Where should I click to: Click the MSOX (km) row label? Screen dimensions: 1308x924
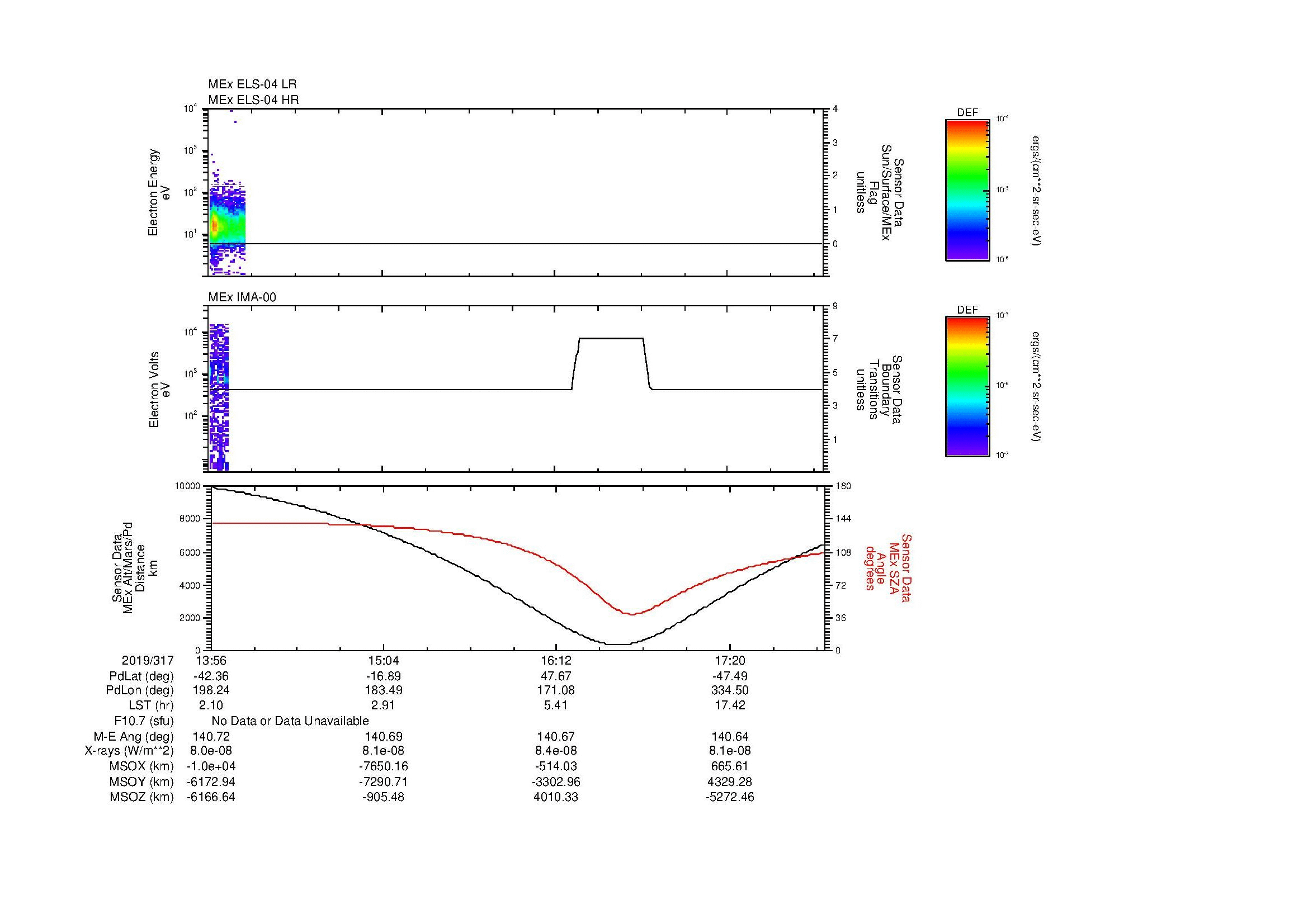141,766
